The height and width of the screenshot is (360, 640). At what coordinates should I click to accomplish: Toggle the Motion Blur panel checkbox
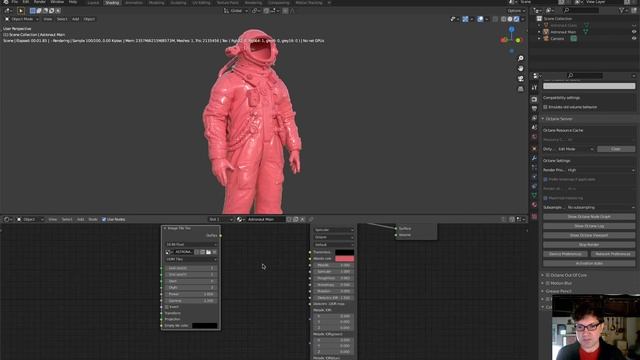[x=548, y=283]
